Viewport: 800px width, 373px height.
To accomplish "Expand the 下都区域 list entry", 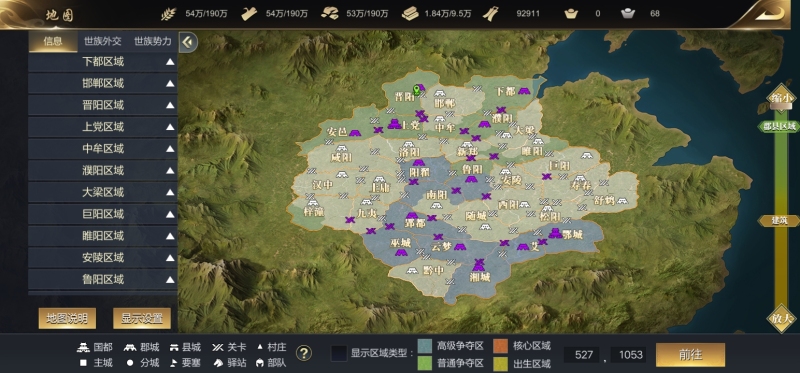I will point(103,62).
